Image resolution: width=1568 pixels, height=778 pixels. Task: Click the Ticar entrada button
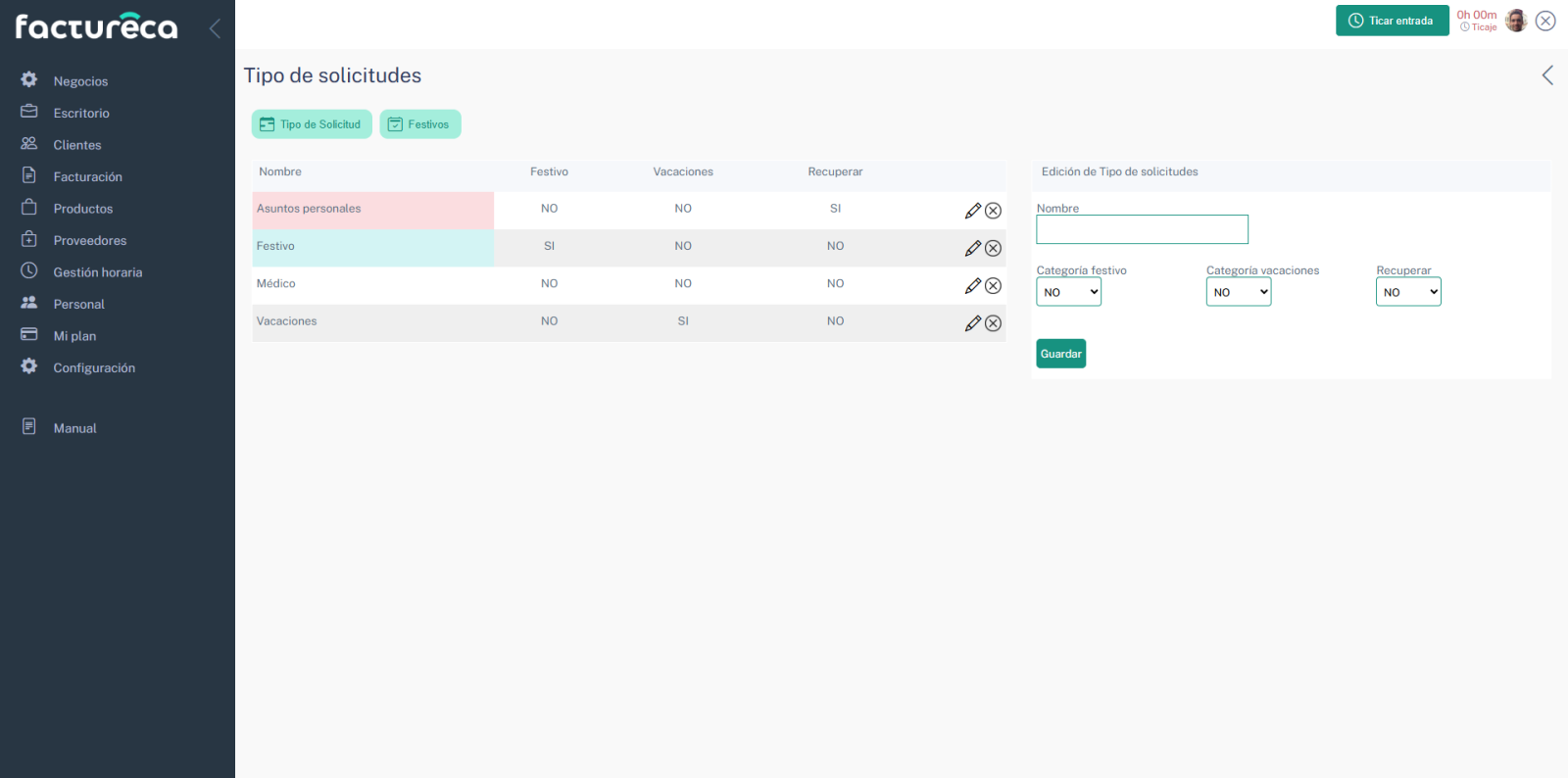coord(1392,21)
